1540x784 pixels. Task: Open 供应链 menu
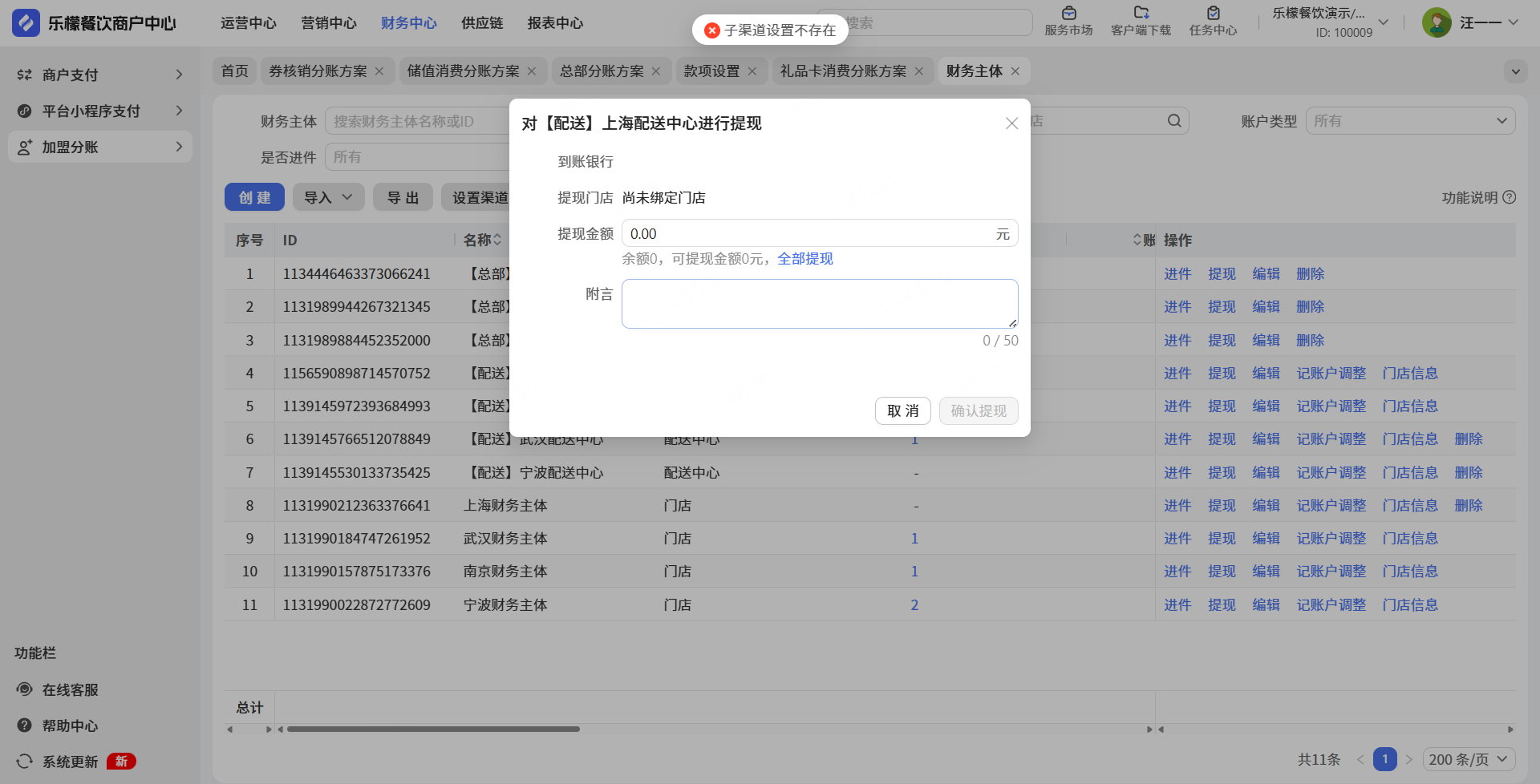coord(482,23)
